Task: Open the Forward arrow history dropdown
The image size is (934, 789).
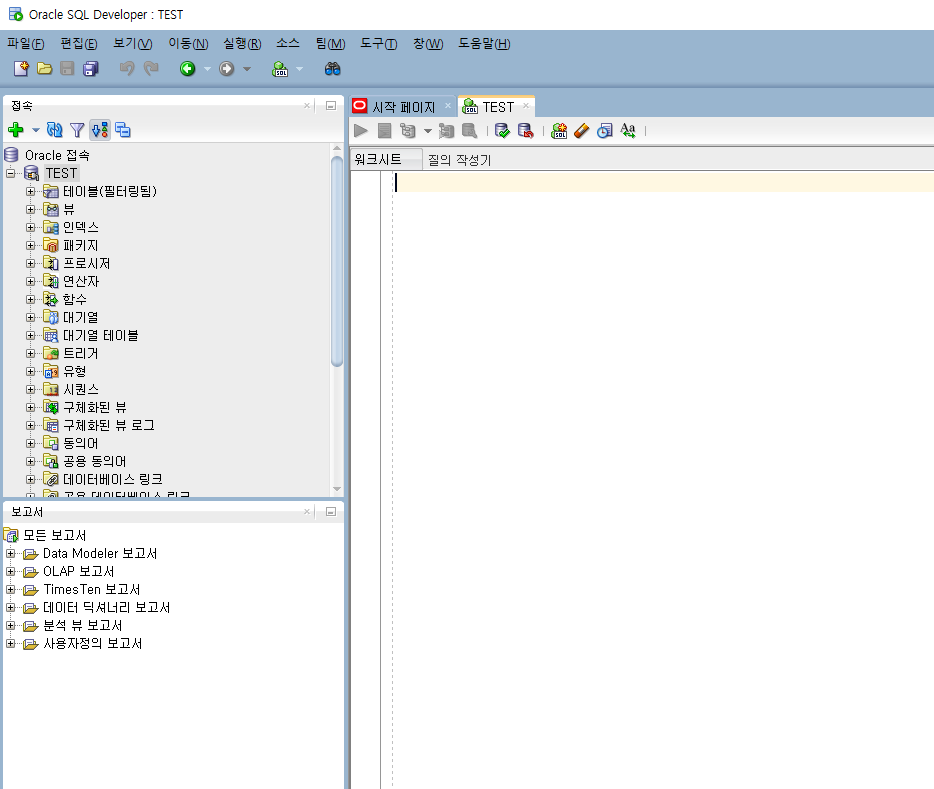Action: tap(247, 69)
